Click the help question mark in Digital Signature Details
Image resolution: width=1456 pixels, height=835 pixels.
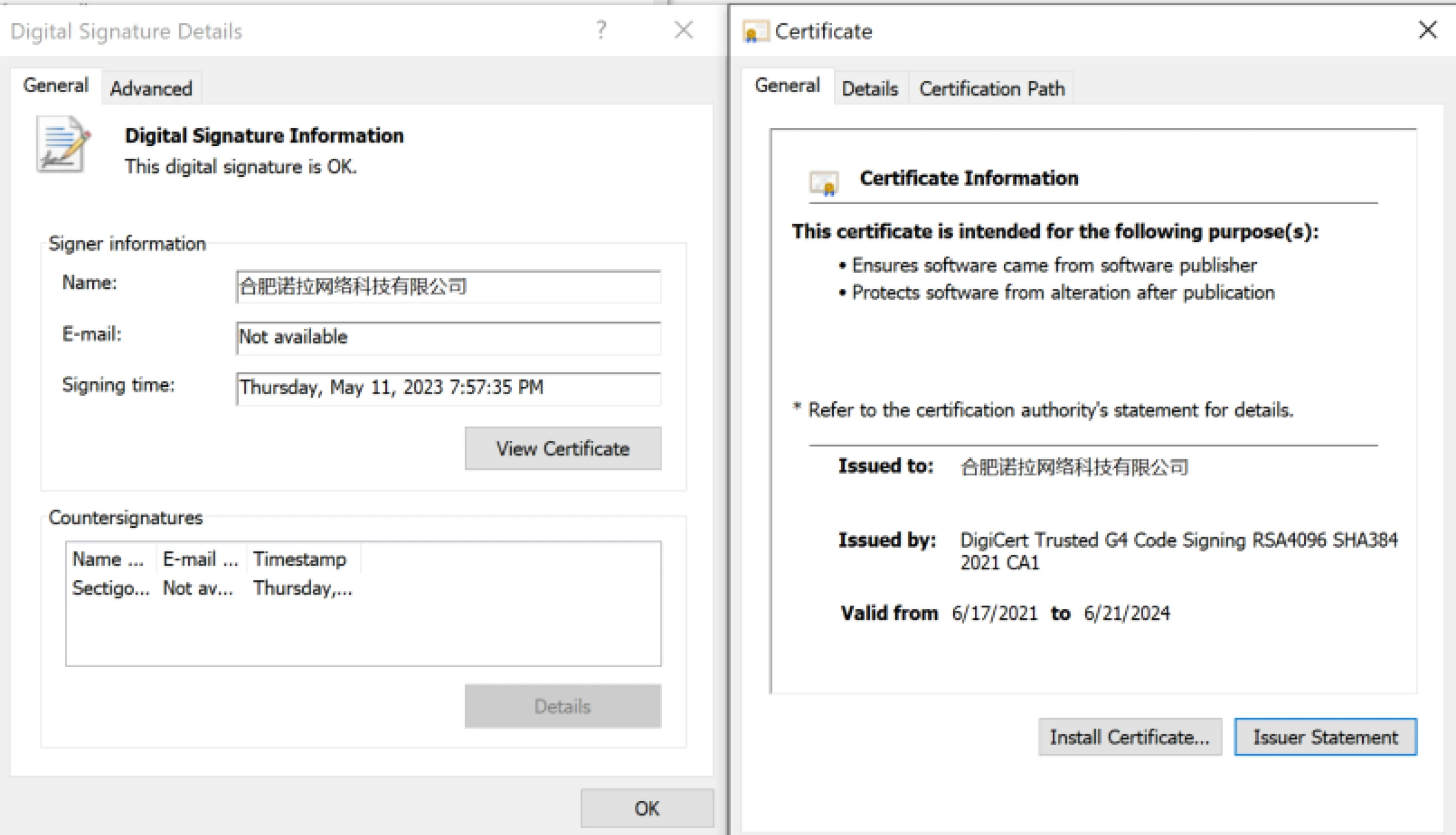tap(601, 30)
